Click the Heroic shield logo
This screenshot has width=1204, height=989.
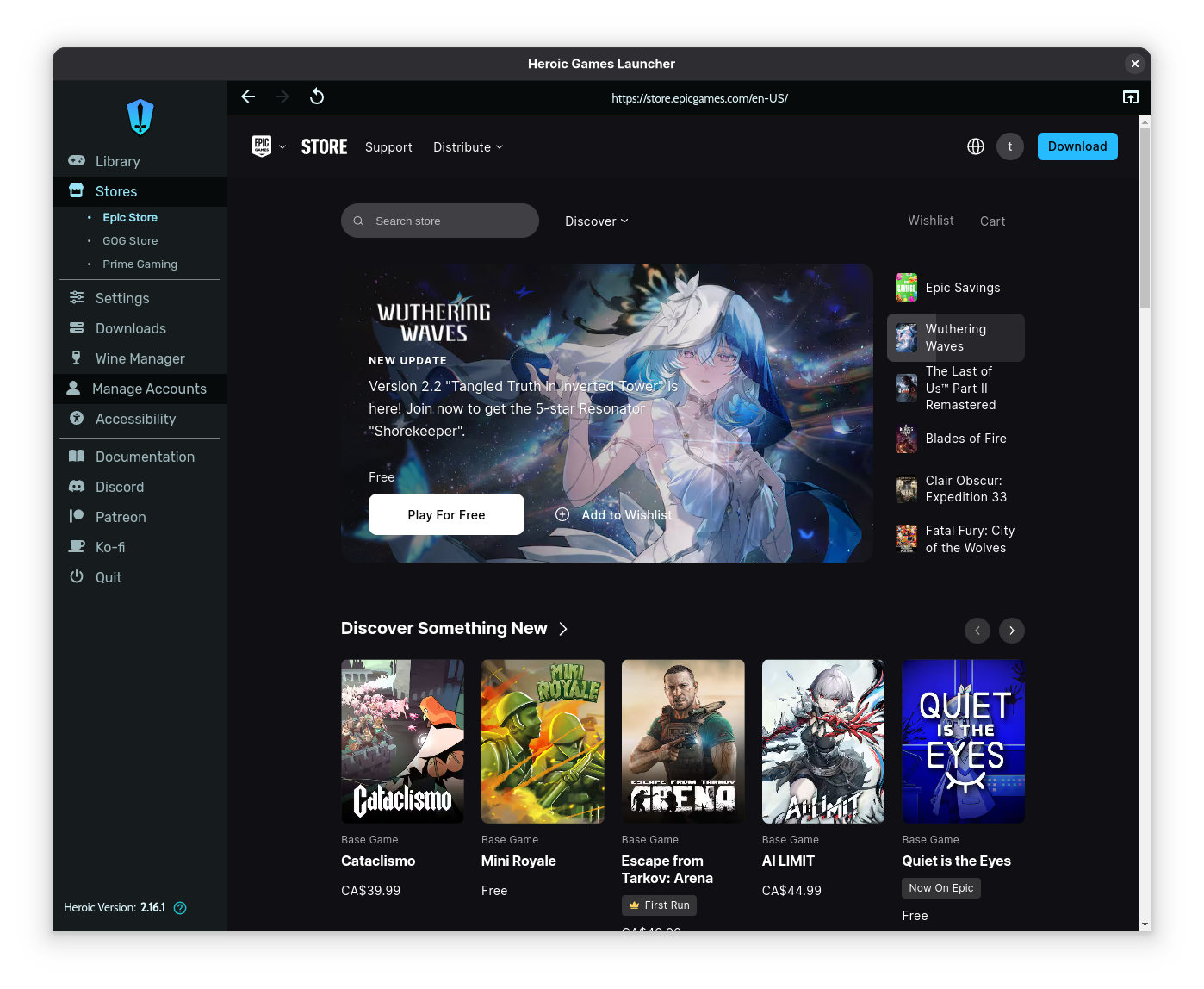click(140, 117)
